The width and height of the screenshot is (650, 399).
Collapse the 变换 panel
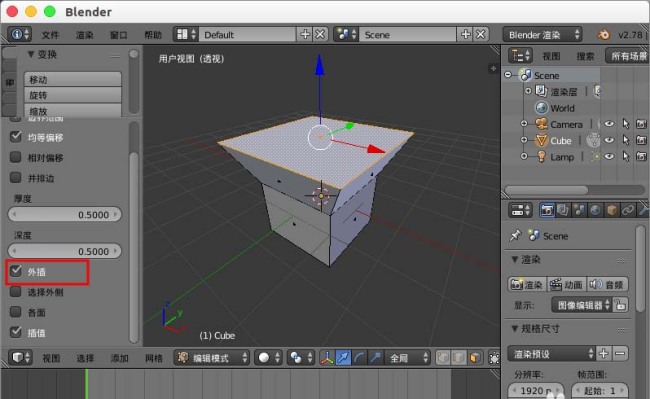[31, 54]
